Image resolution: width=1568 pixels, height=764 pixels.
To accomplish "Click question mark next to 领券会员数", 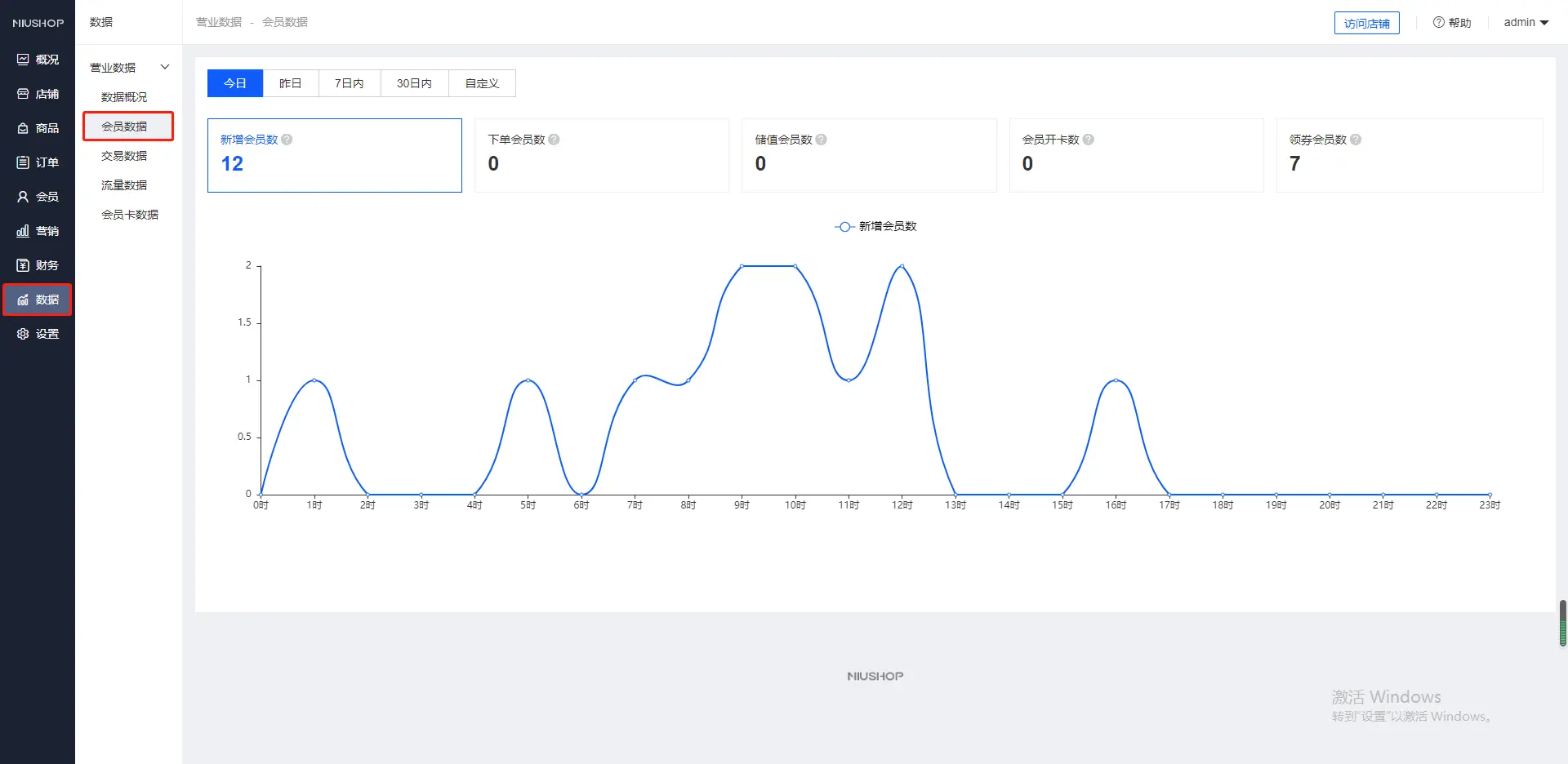I will point(1356,140).
